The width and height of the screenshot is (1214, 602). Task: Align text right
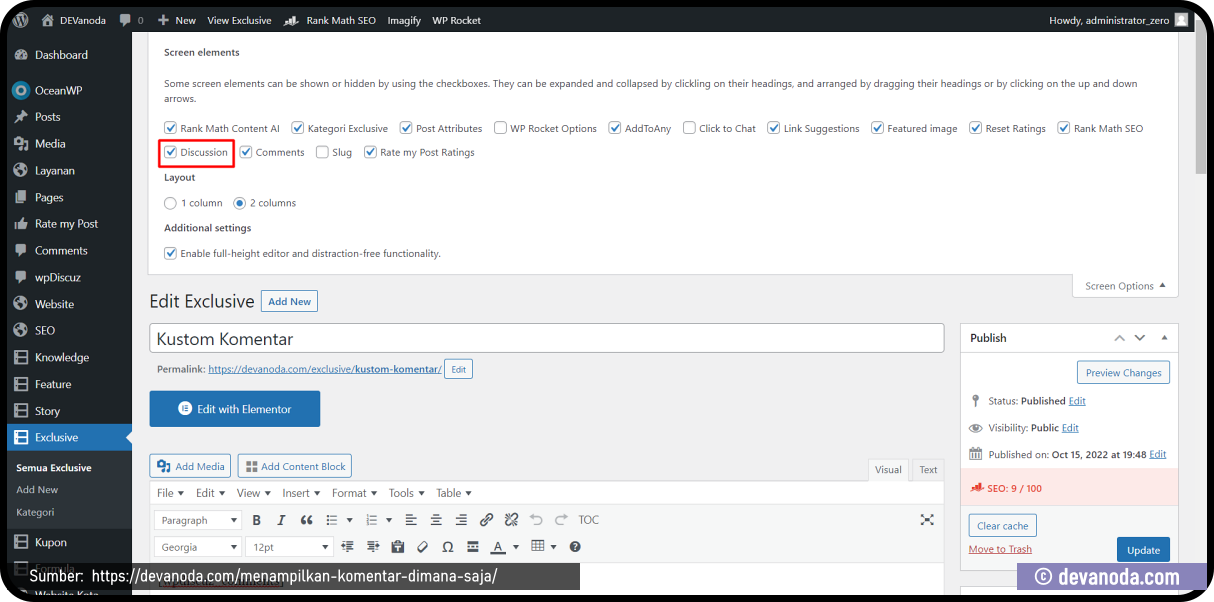461,520
